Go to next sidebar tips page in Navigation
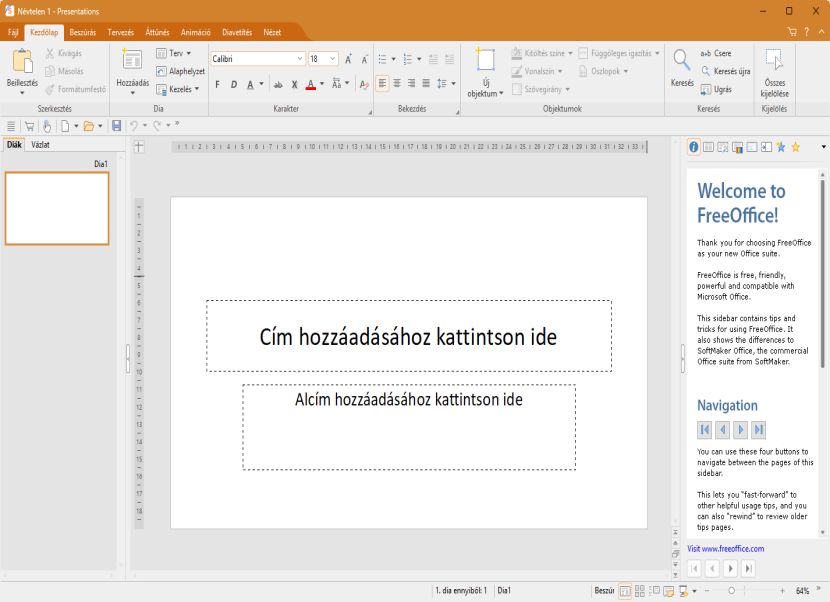Screen dimensions: 830x602 pos(741,429)
